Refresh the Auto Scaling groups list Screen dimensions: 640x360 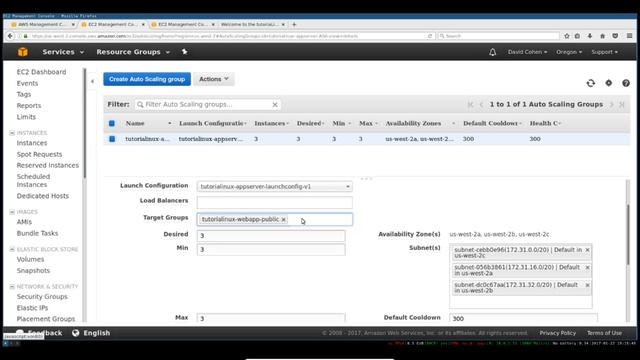click(591, 83)
